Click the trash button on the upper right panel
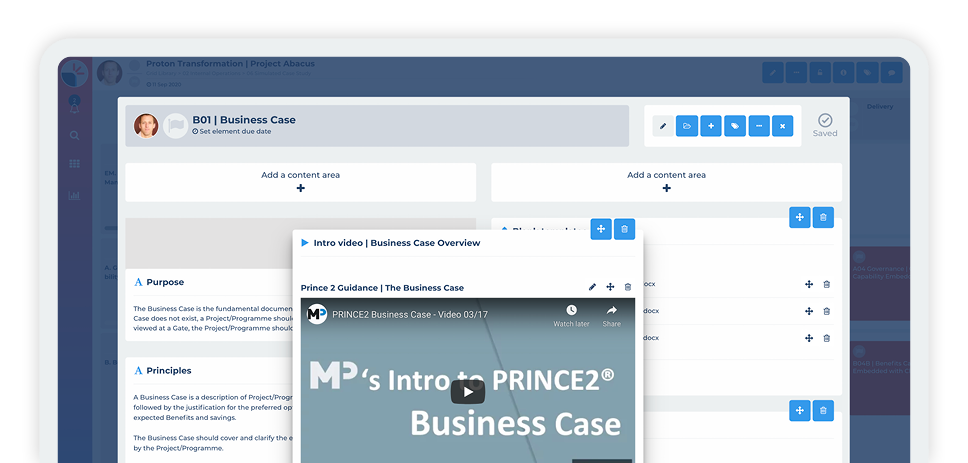The height and width of the screenshot is (463, 968). point(823,217)
